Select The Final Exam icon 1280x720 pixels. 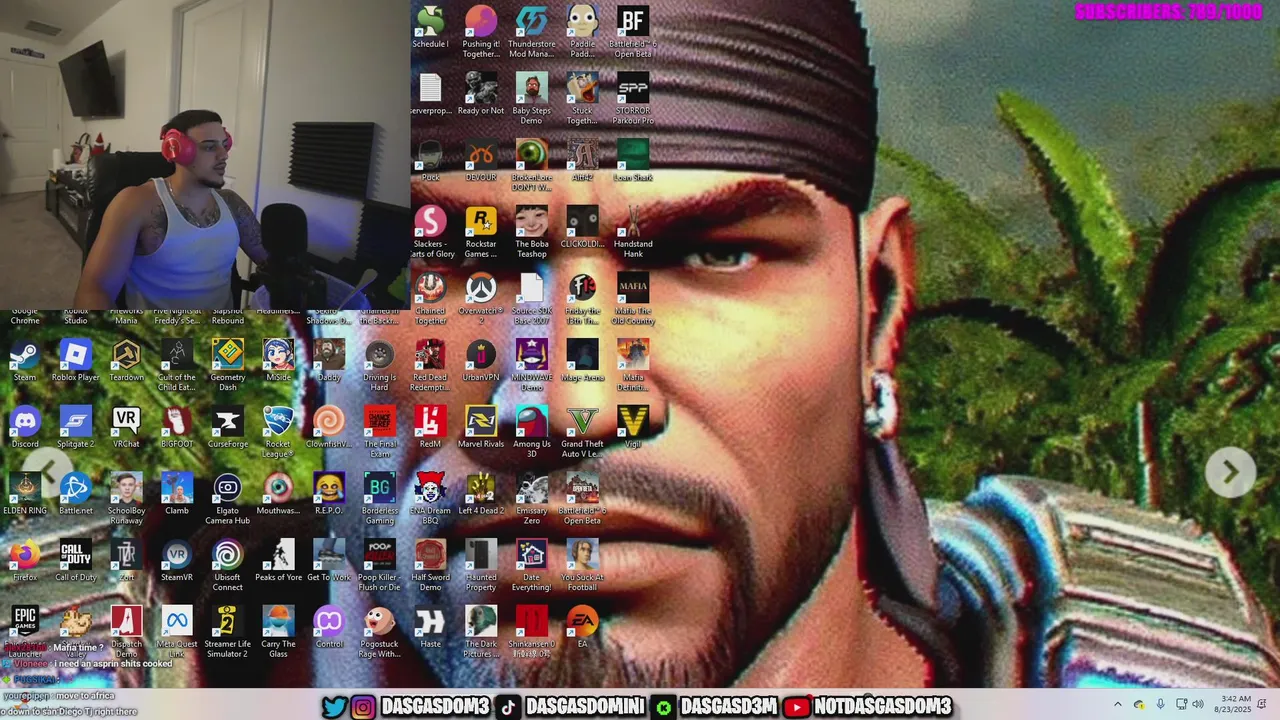pyautogui.click(x=379, y=433)
